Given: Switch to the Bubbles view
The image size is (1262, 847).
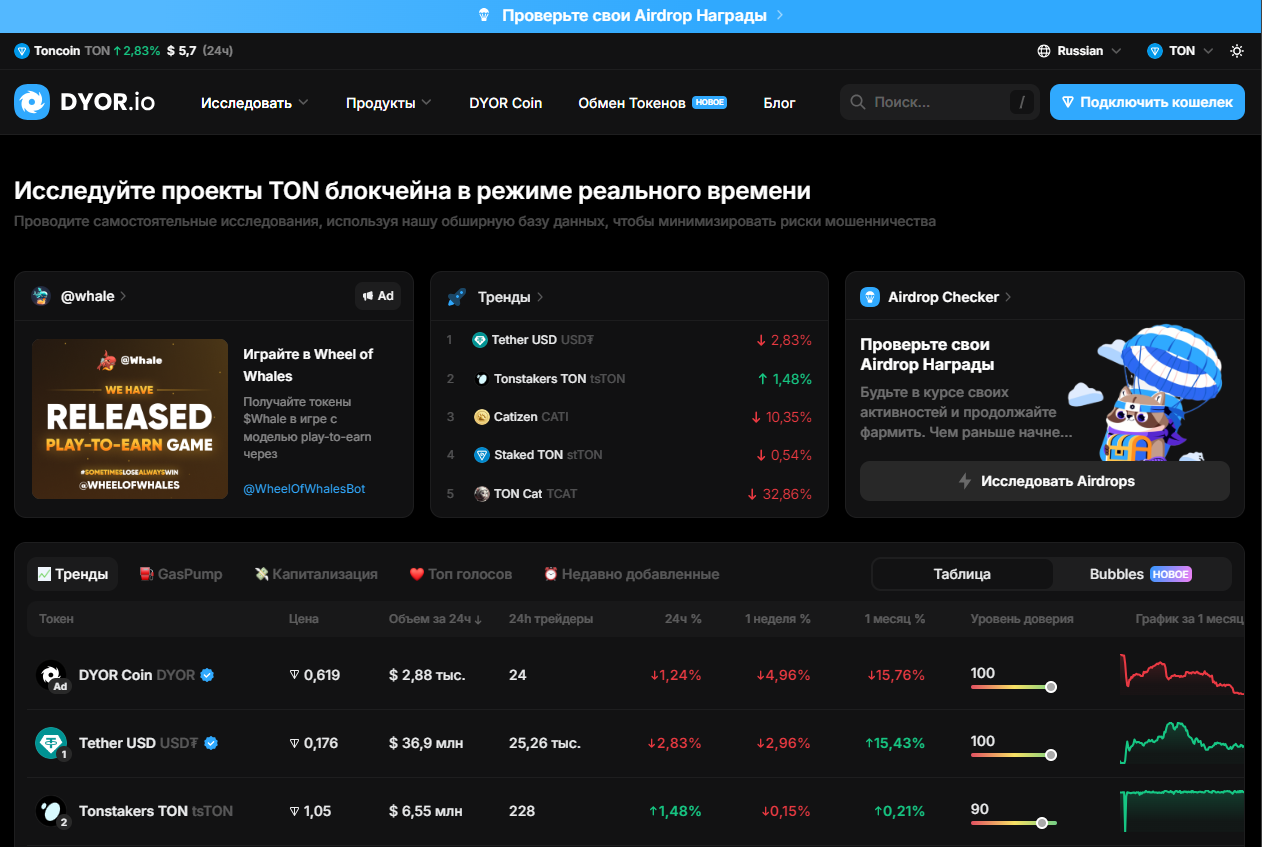Looking at the screenshot, I should (x=1141, y=574).
